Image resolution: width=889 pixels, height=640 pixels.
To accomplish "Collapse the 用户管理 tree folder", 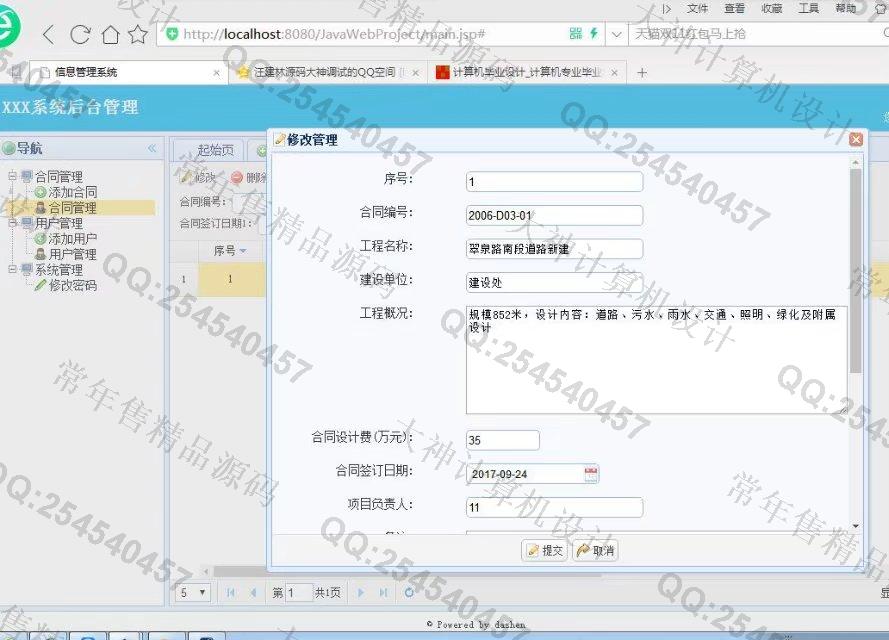I will pyautogui.click(x=13, y=224).
